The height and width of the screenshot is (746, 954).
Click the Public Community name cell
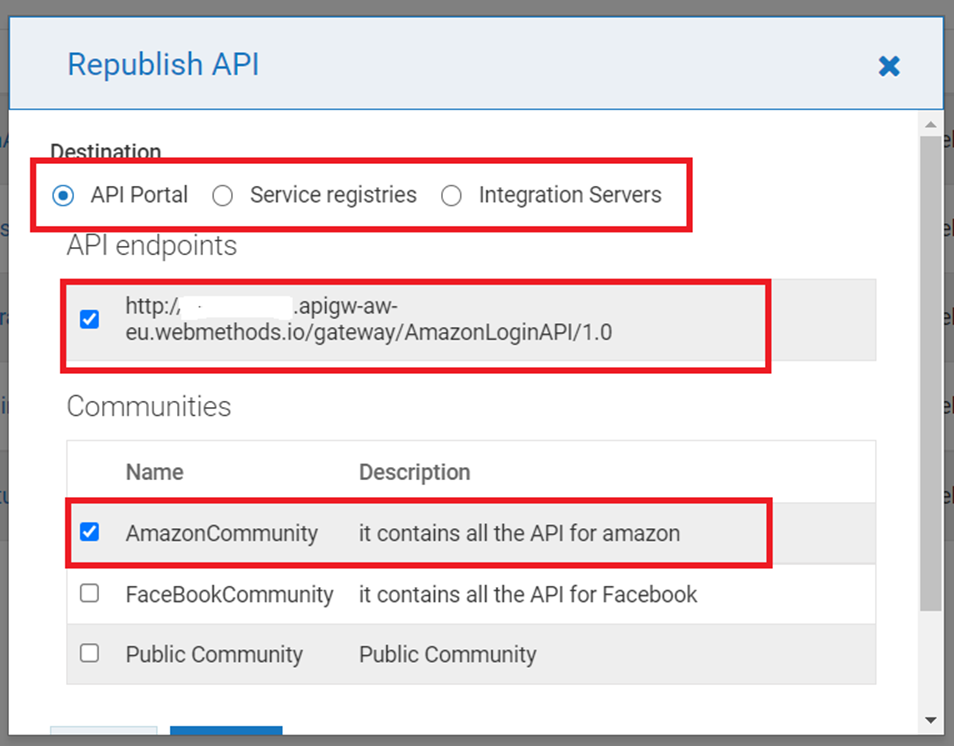click(x=214, y=654)
